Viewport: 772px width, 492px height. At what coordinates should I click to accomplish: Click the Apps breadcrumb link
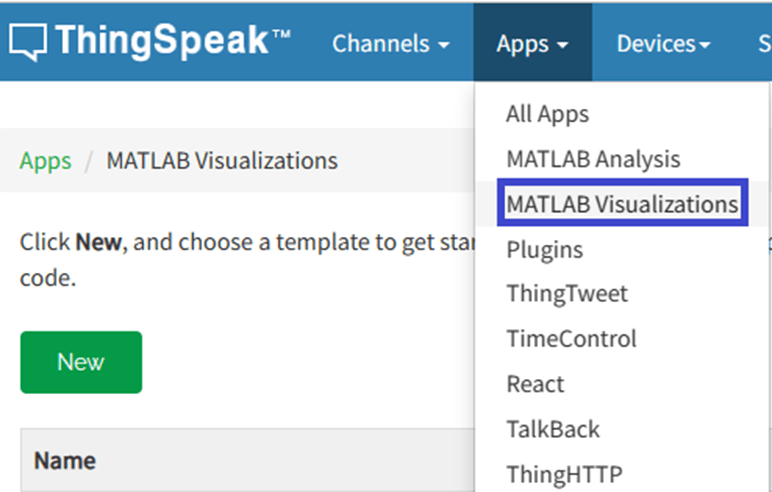coord(45,161)
